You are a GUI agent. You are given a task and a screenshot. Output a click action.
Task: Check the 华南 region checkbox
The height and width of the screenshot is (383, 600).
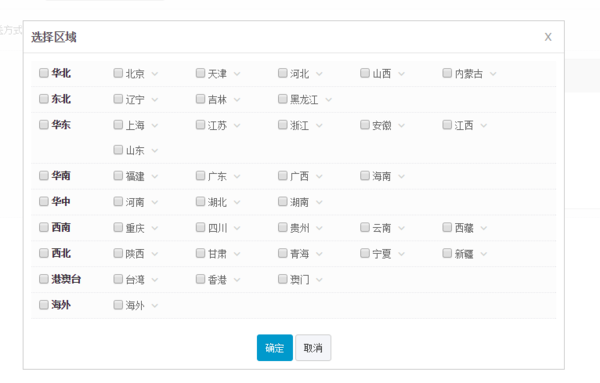pos(44,175)
